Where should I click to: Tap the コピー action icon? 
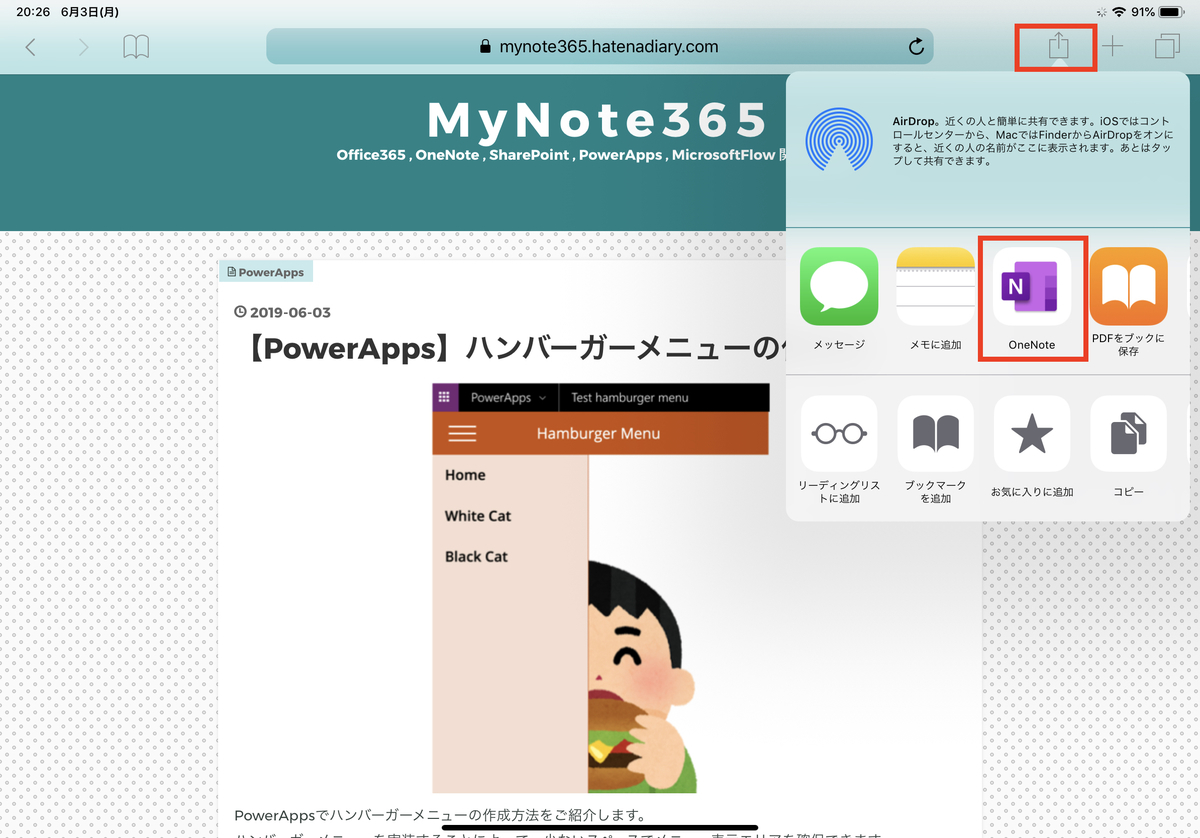pos(1128,434)
